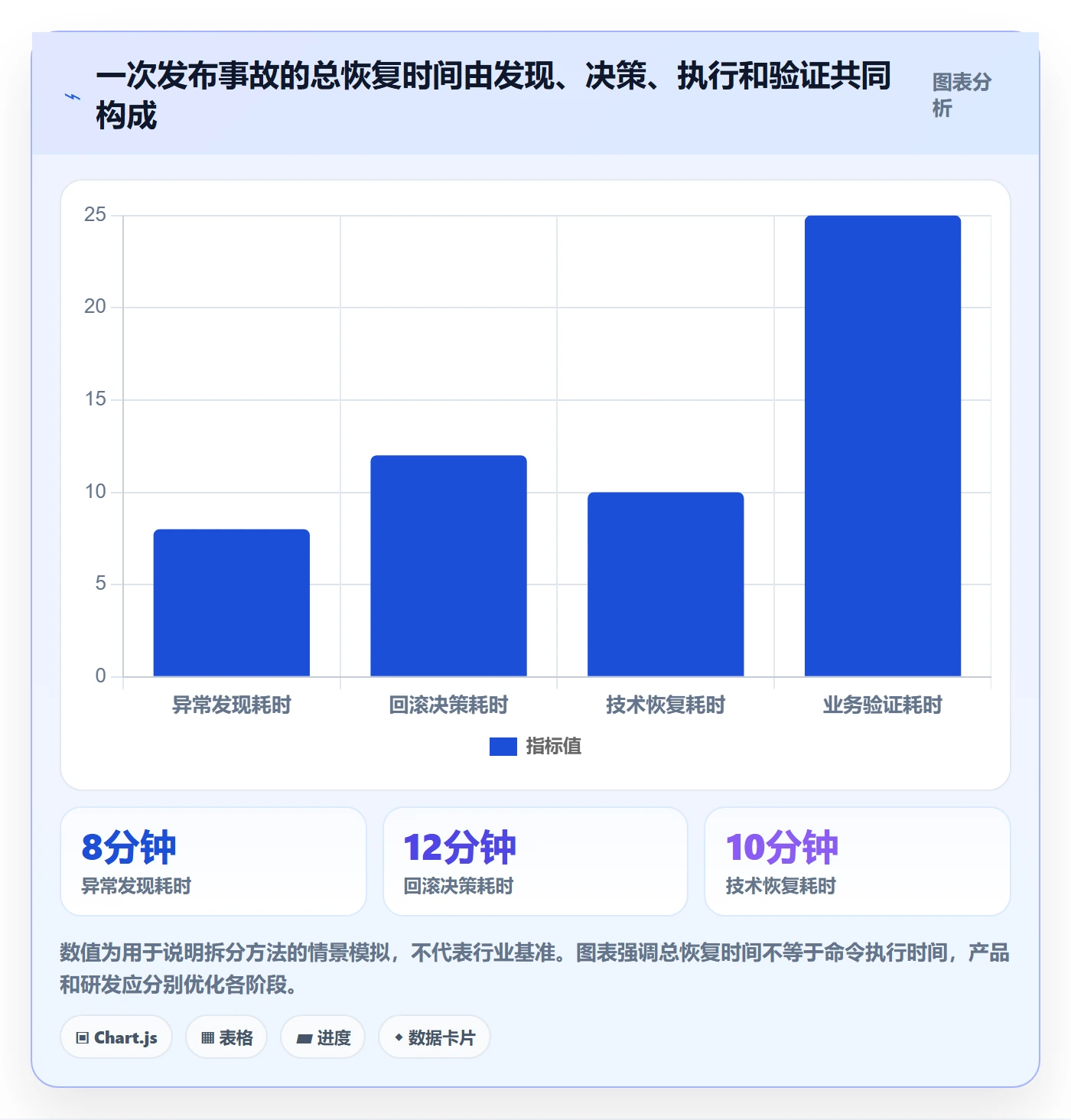Click the chart title starting 一次发布事故

(493, 96)
